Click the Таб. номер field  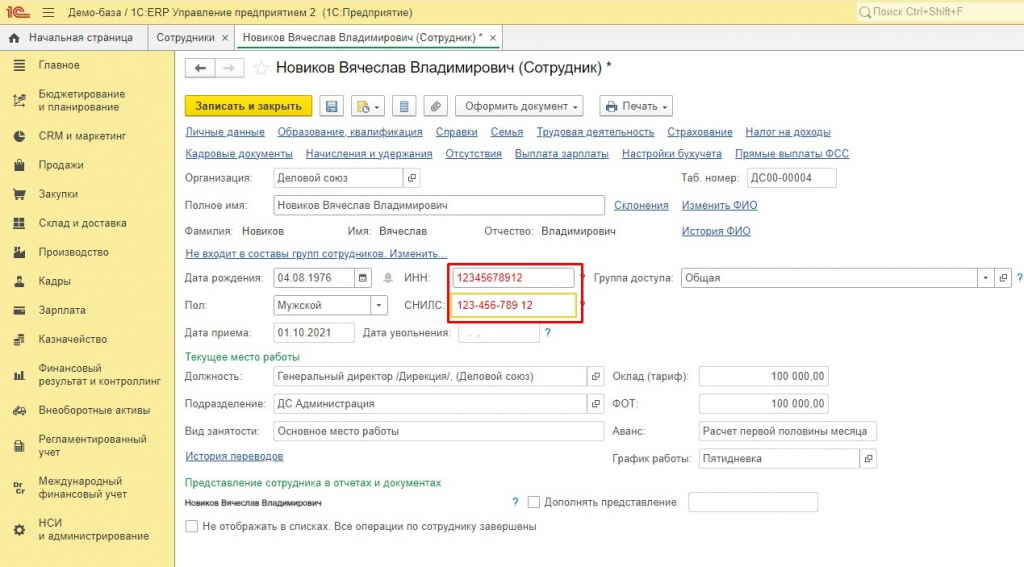(x=791, y=178)
